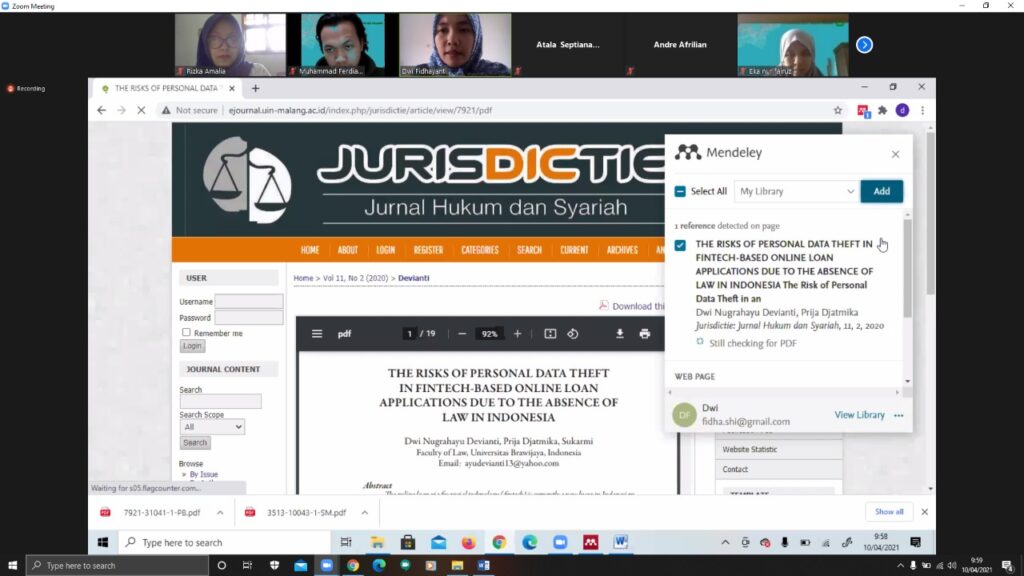The image size is (1024, 576).
Task: Rotate the PDF page counterclockwise
Action: click(x=573, y=334)
